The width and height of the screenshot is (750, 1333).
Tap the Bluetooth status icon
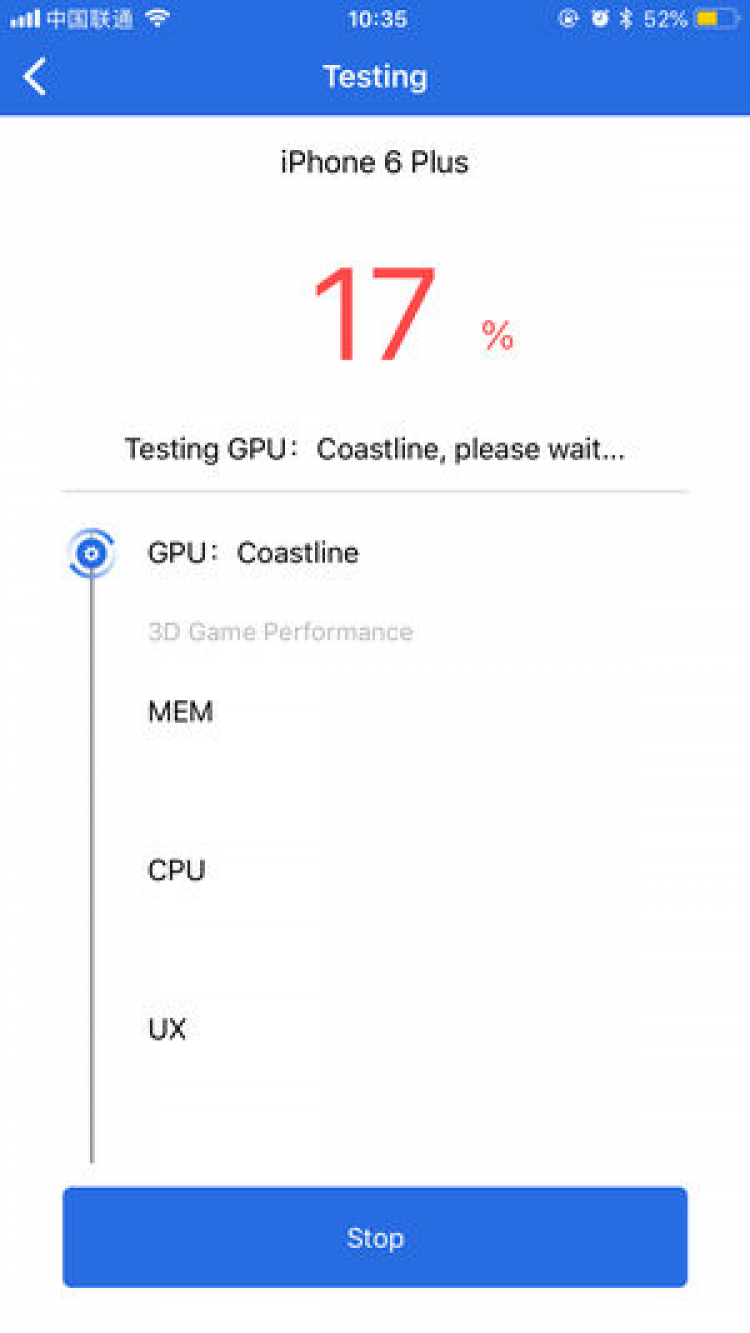pyautogui.click(x=626, y=18)
